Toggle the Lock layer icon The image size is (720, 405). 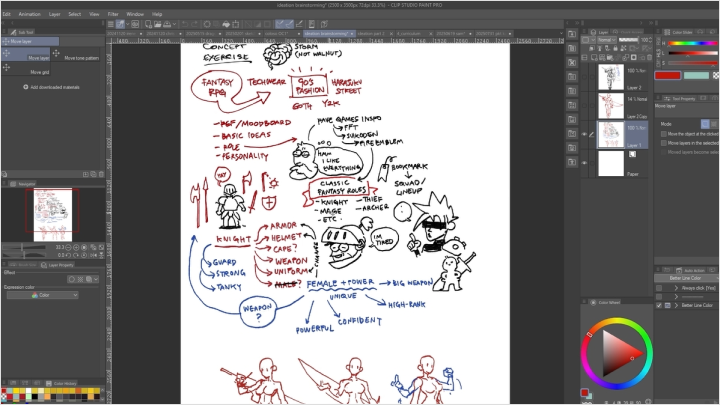coord(616,48)
